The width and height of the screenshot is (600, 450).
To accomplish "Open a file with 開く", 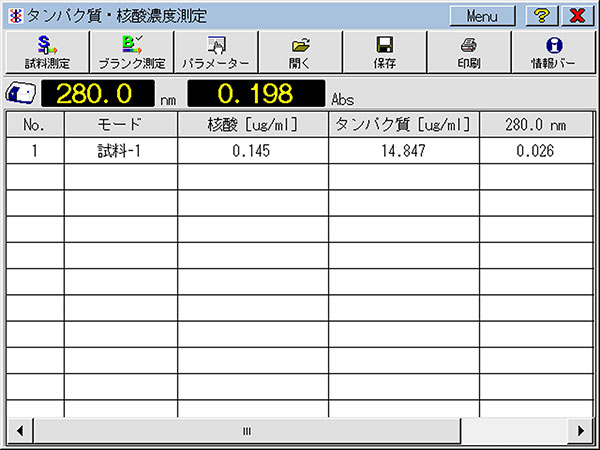I will coord(300,52).
